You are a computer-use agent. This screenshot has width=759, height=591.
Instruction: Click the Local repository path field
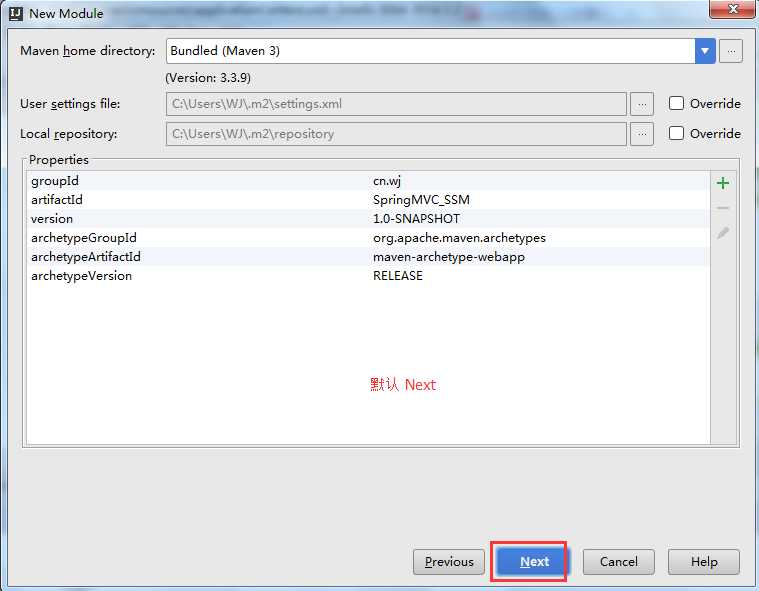pyautogui.click(x=396, y=134)
